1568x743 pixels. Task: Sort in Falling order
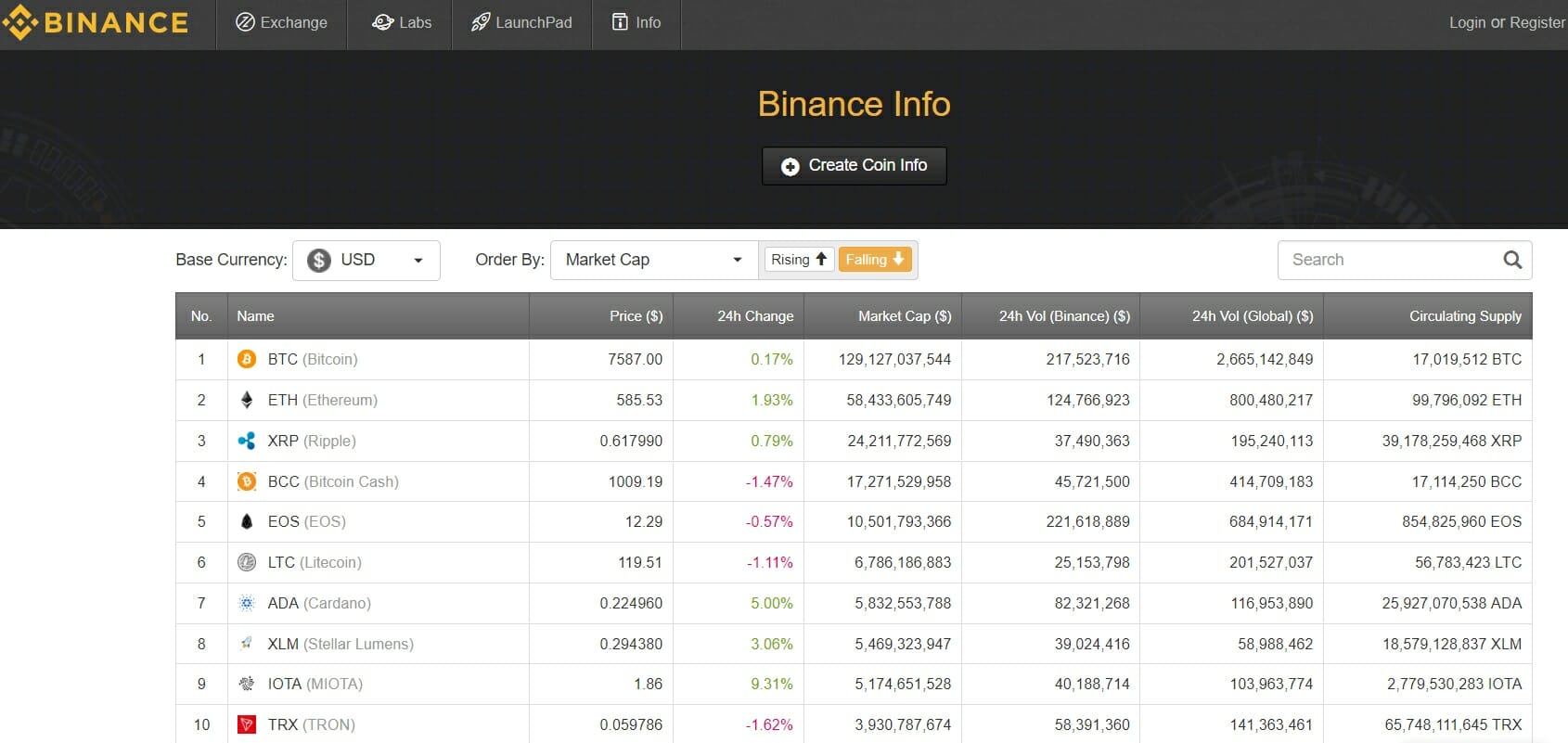point(875,260)
